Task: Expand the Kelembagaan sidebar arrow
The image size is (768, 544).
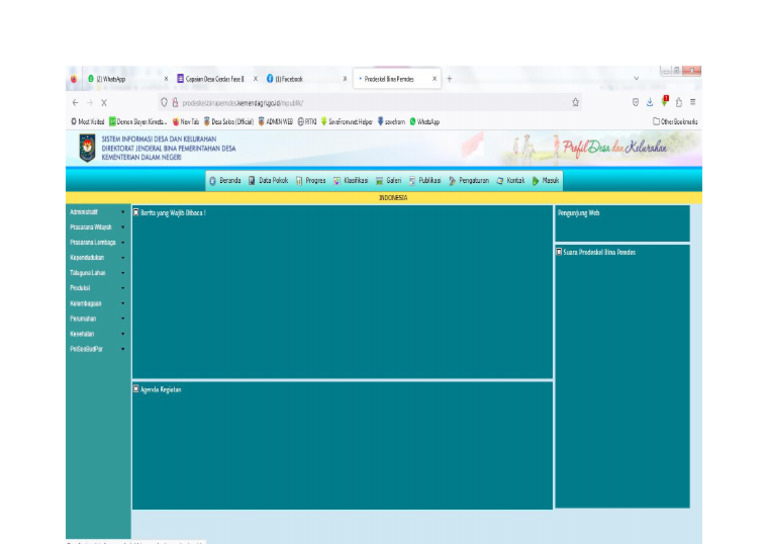Action: tap(123, 304)
